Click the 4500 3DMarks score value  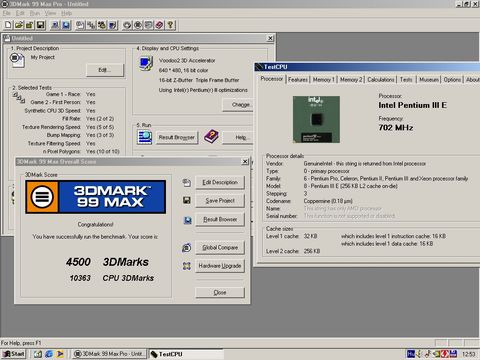pyautogui.click(x=78, y=262)
